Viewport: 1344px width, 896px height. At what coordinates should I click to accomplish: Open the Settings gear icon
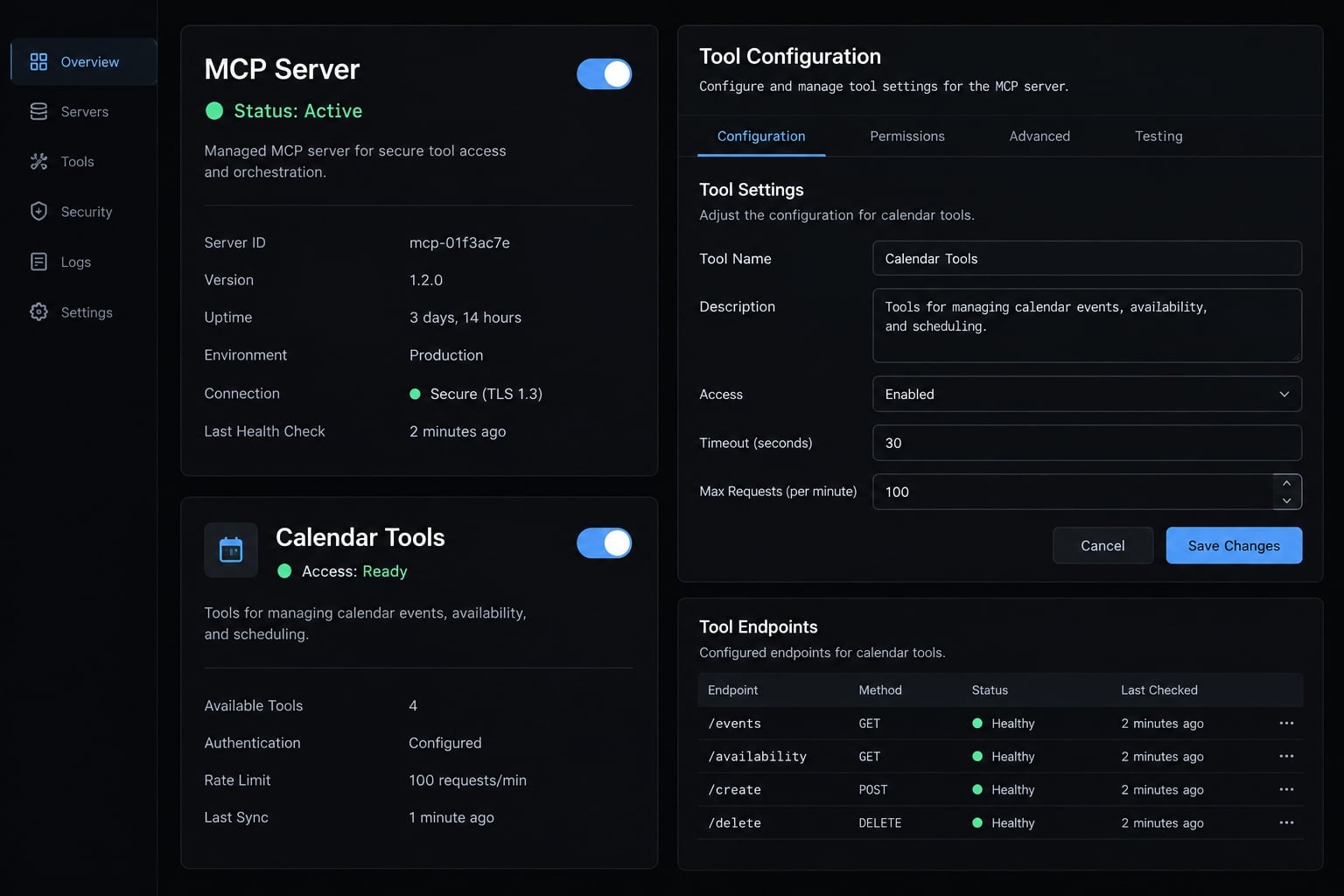click(38, 311)
